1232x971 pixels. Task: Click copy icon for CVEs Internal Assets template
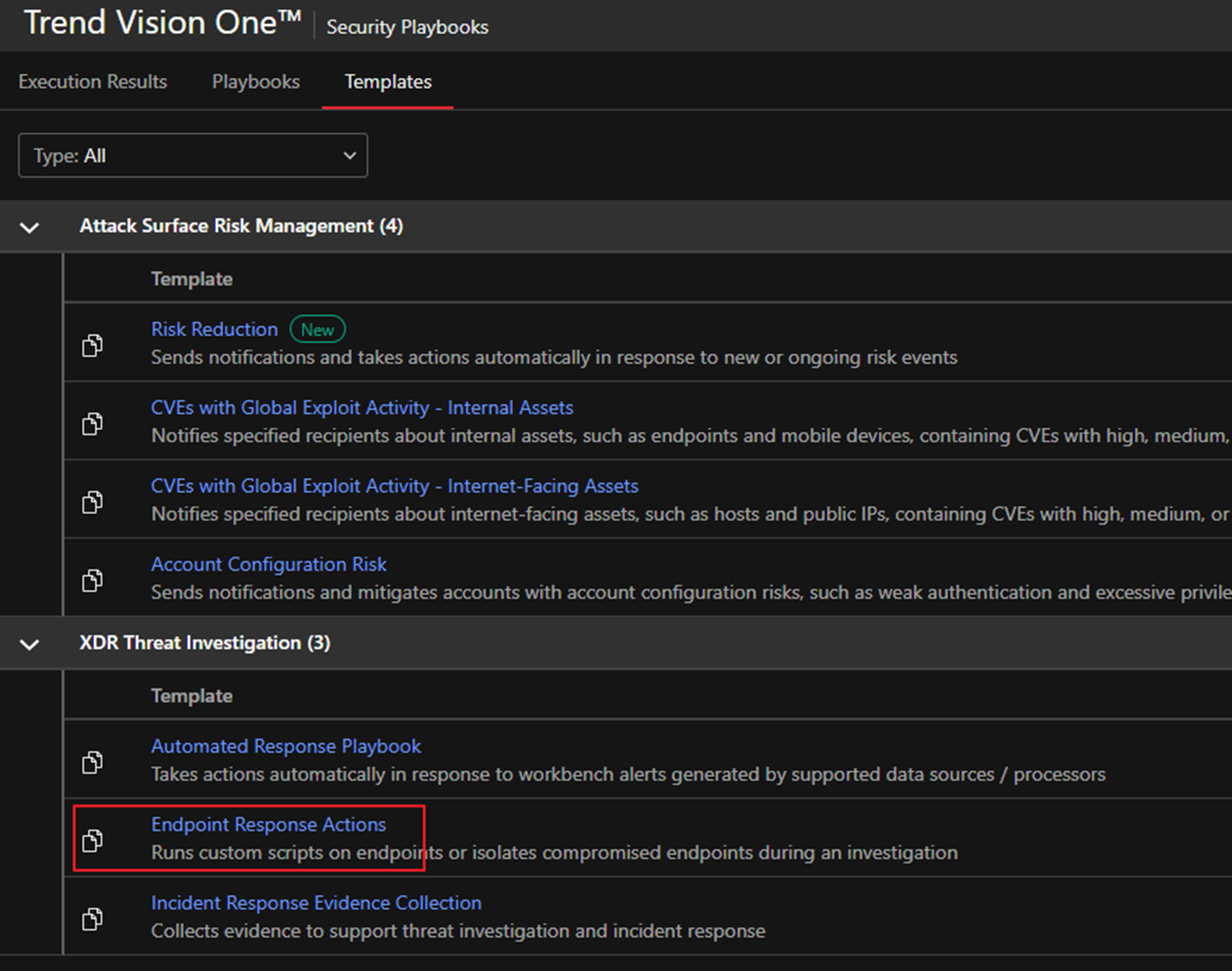pyautogui.click(x=92, y=423)
